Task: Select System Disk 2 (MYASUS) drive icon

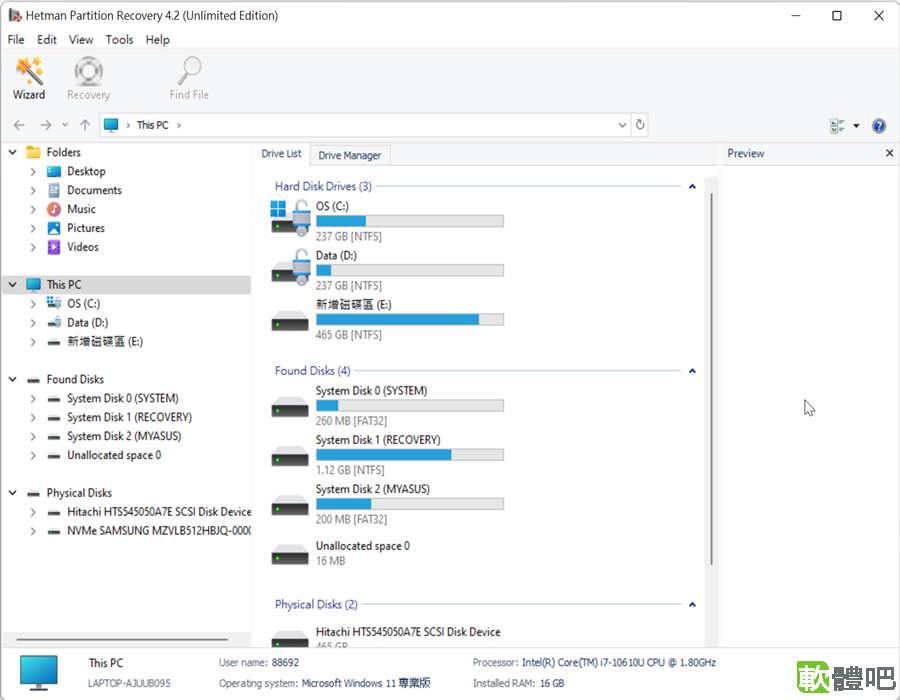Action: (x=290, y=505)
